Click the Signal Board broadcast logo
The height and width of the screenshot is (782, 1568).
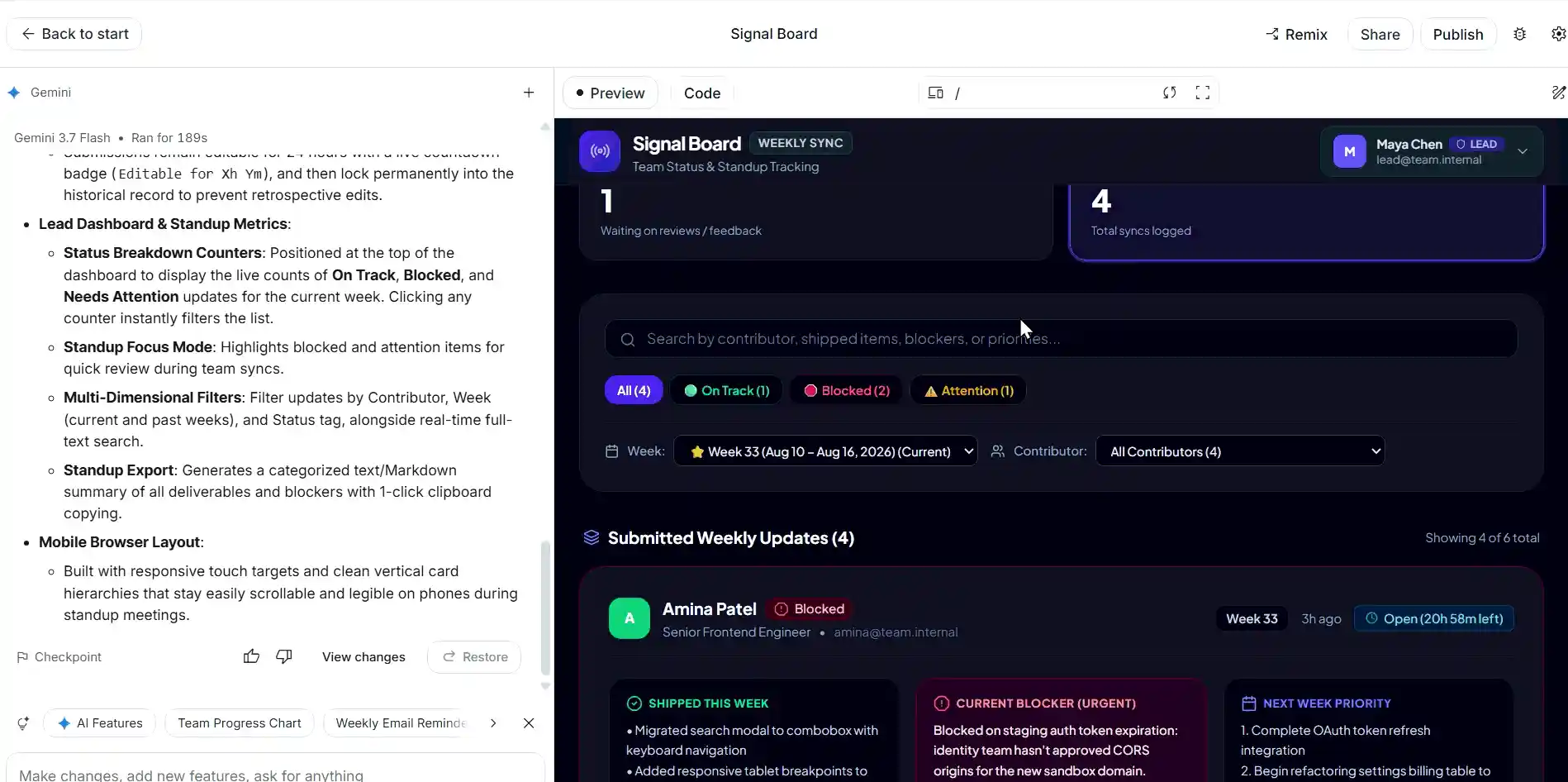600,151
